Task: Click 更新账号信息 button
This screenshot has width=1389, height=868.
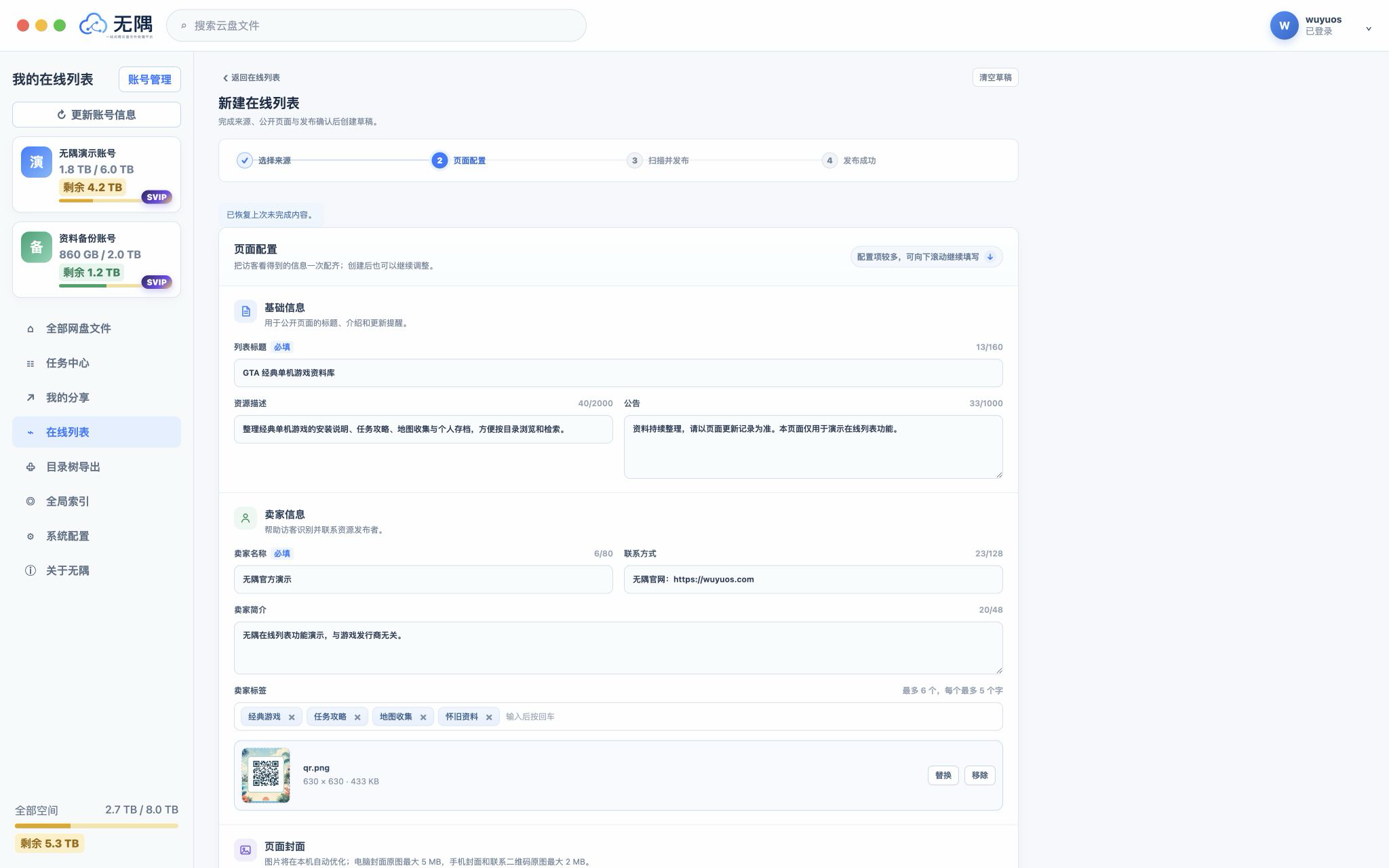Action: [96, 115]
